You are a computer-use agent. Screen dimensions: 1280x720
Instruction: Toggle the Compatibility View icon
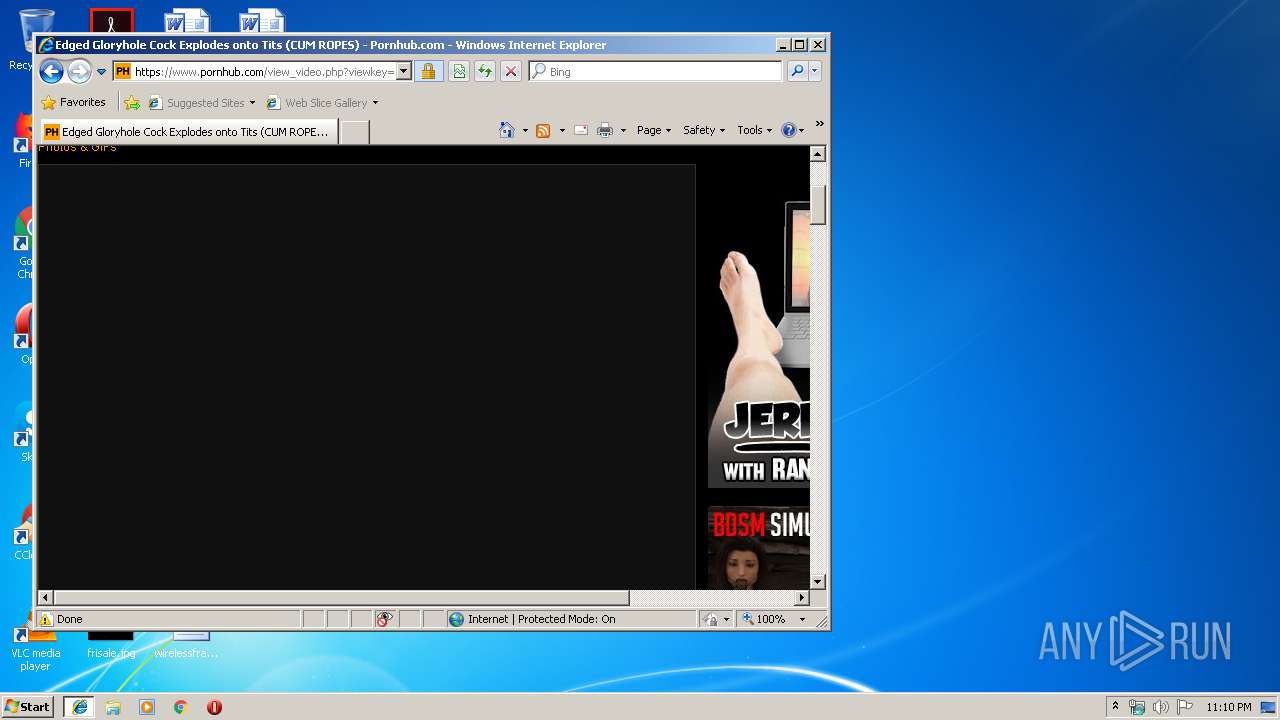459,72
